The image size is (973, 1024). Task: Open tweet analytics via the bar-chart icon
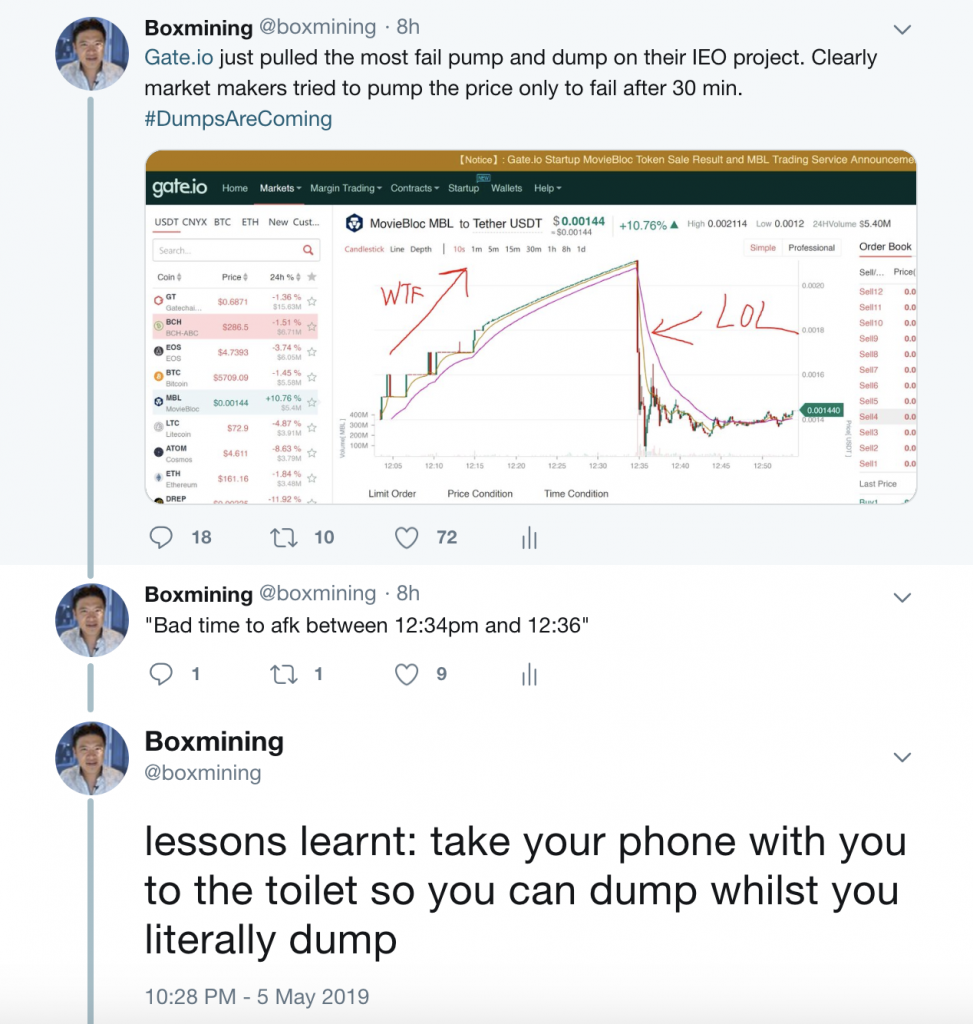tap(528, 537)
